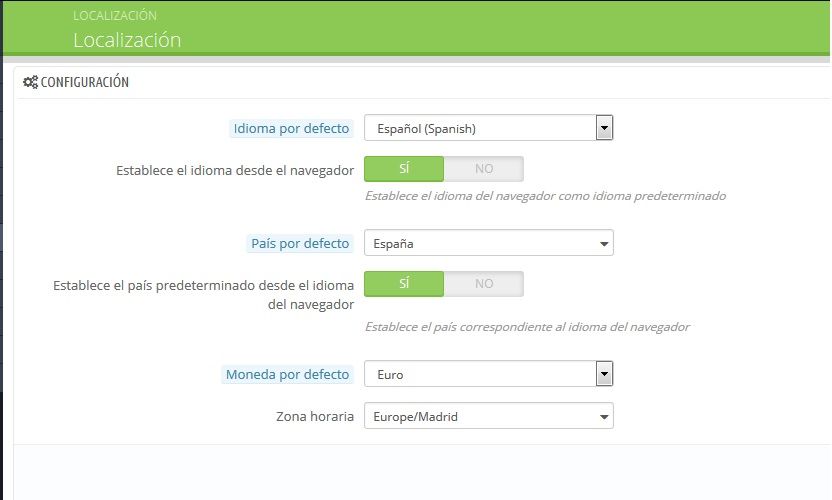Click the Localización page title

127,40
